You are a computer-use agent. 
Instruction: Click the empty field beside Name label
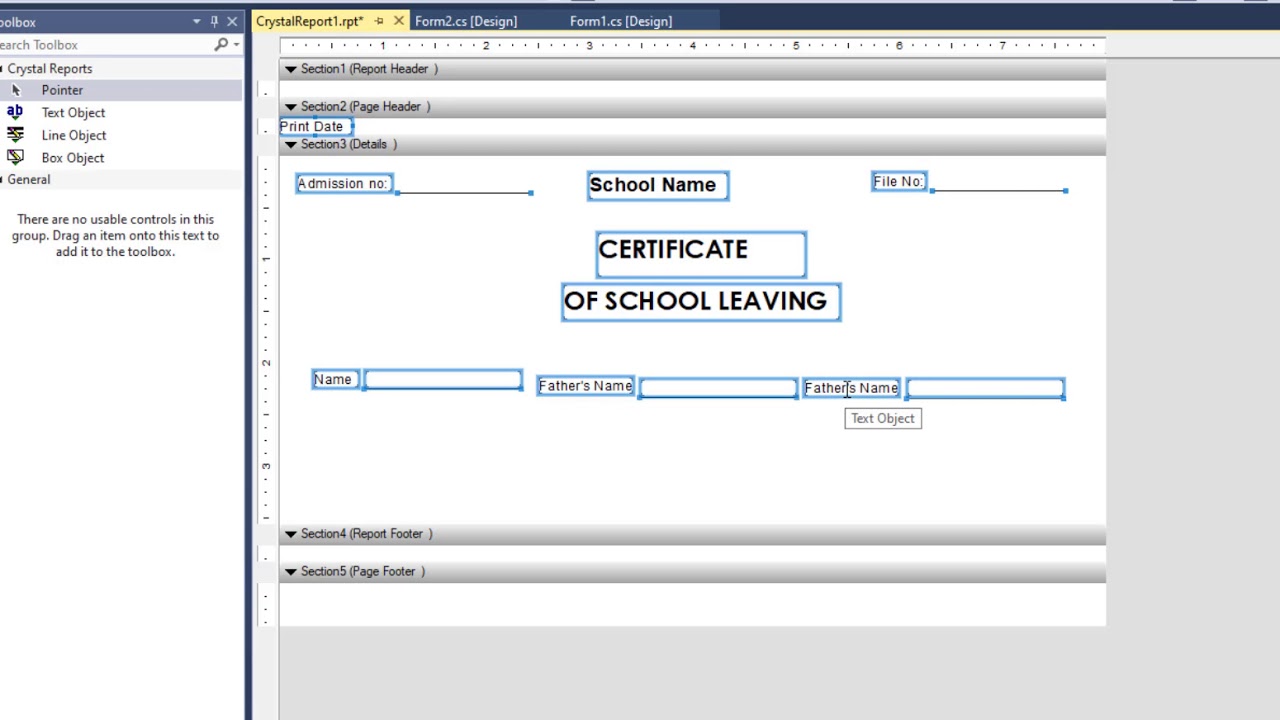(443, 379)
